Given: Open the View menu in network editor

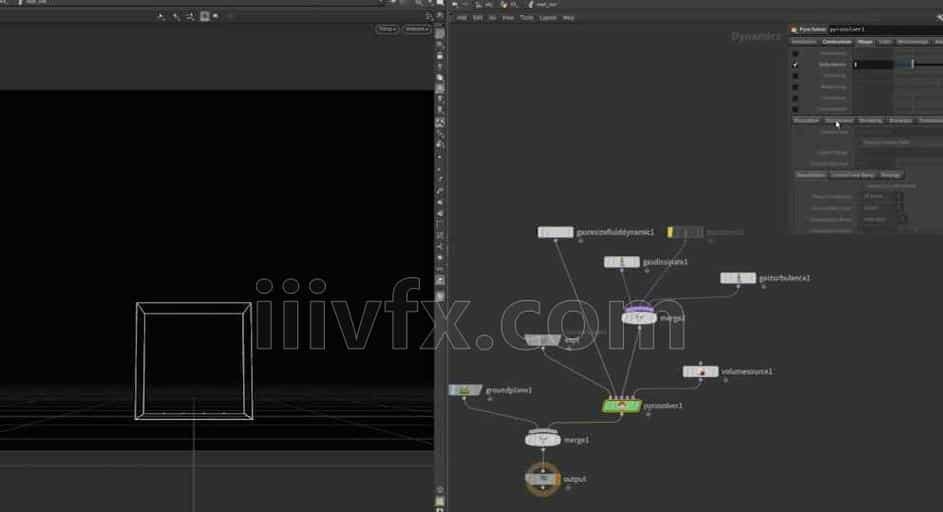Looking at the screenshot, I should 508,18.
